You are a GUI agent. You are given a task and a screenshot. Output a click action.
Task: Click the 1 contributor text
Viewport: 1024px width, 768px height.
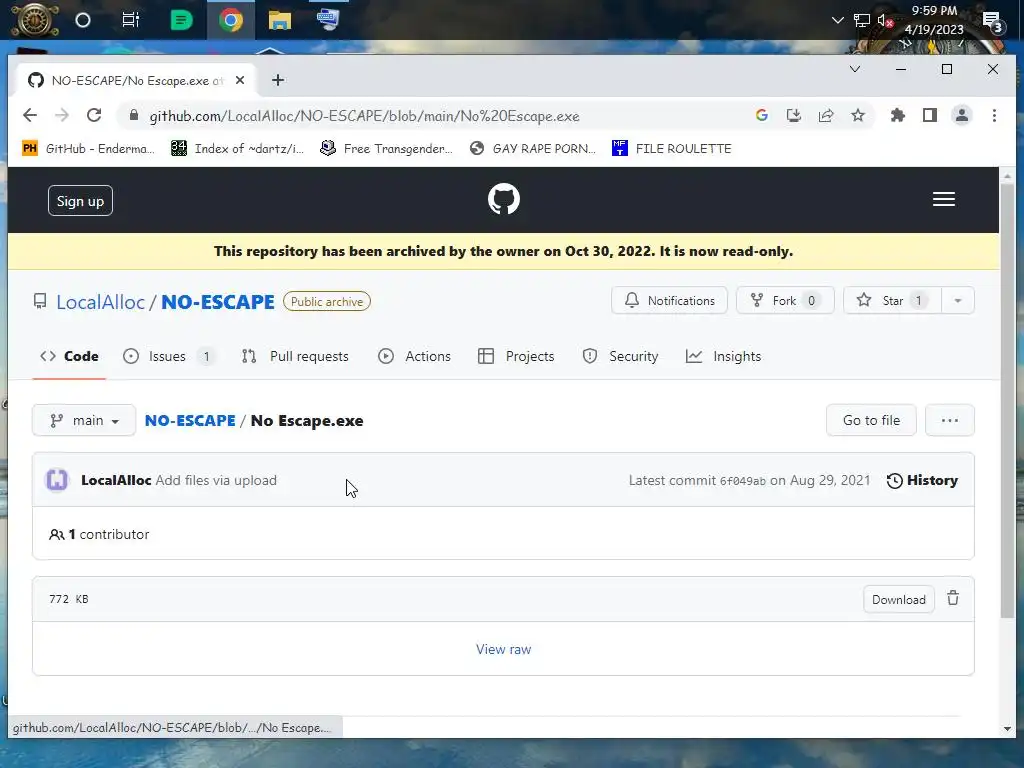(99, 534)
